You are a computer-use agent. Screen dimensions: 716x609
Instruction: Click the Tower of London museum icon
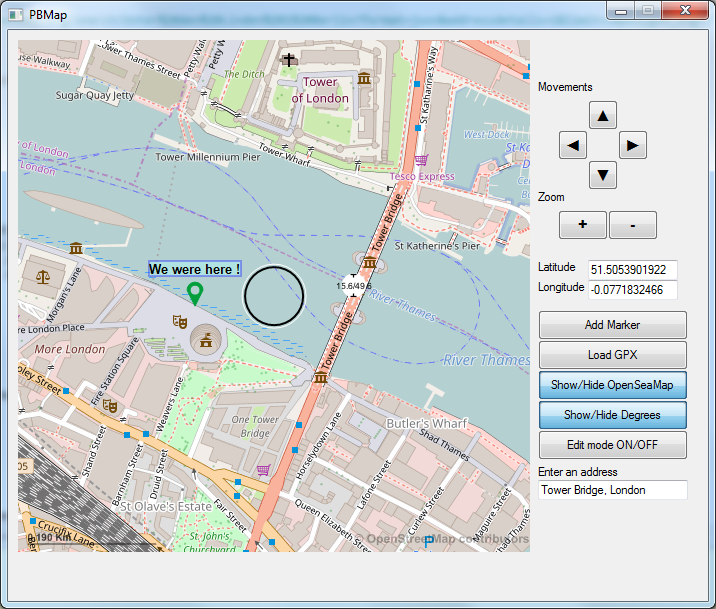(x=364, y=78)
